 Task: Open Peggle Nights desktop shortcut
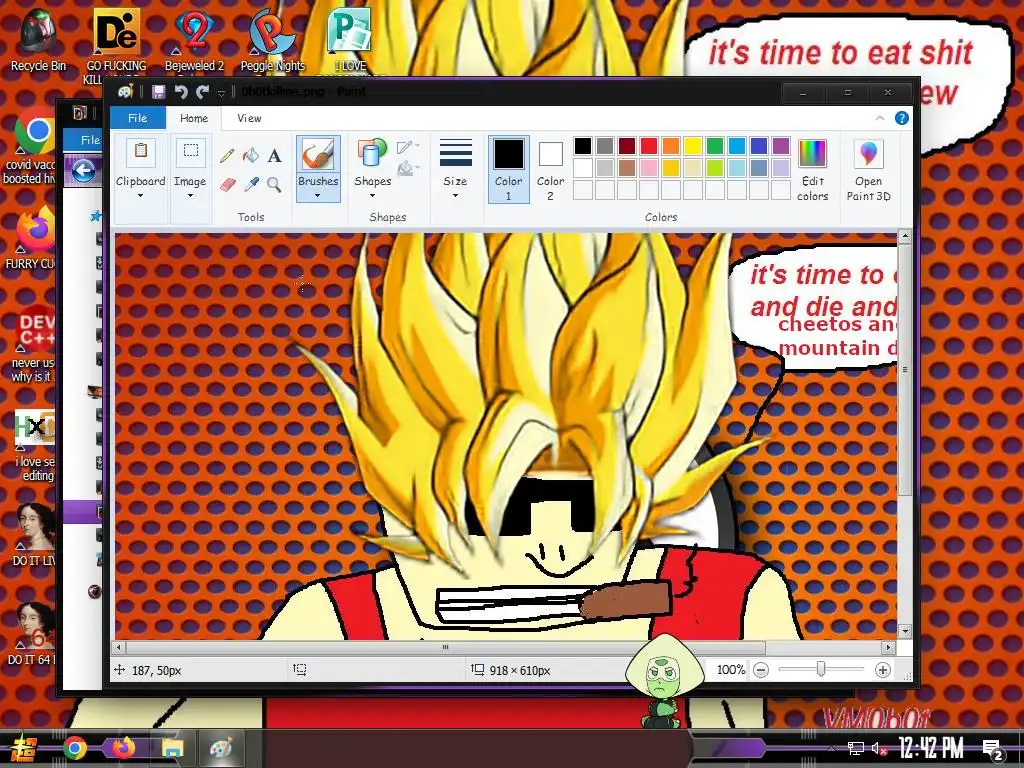click(272, 39)
